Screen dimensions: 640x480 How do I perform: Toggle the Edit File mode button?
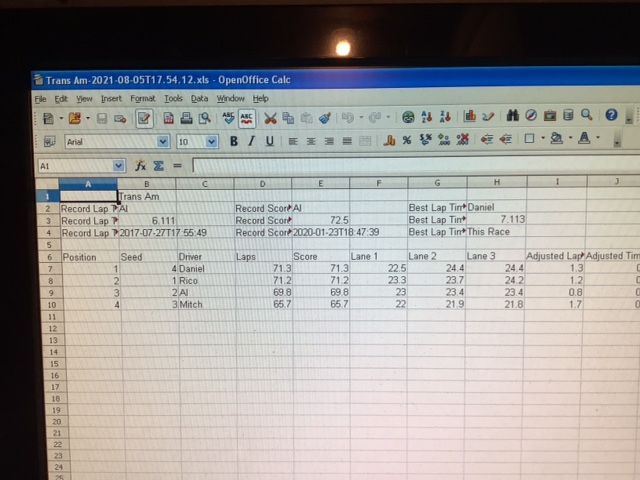coord(144,118)
